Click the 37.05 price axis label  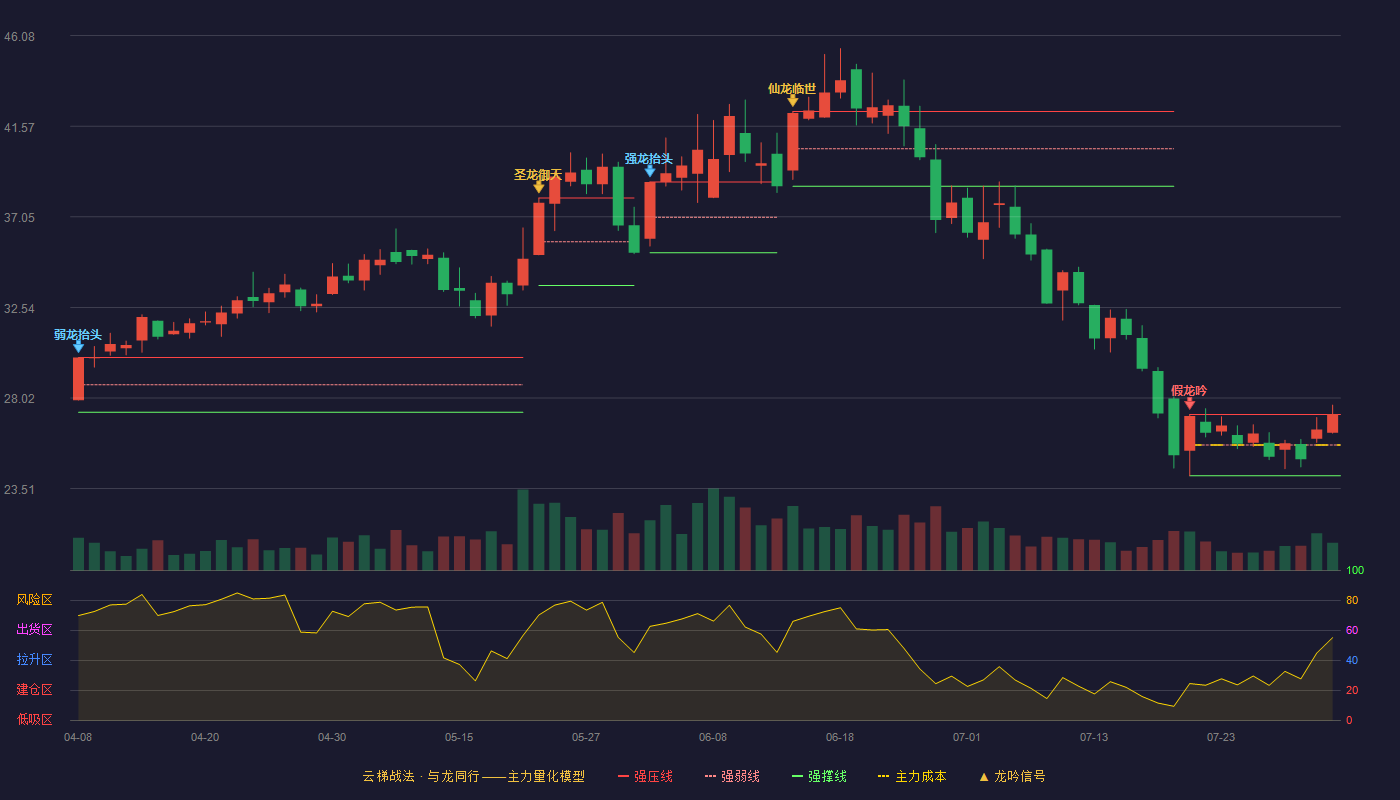(x=19, y=218)
